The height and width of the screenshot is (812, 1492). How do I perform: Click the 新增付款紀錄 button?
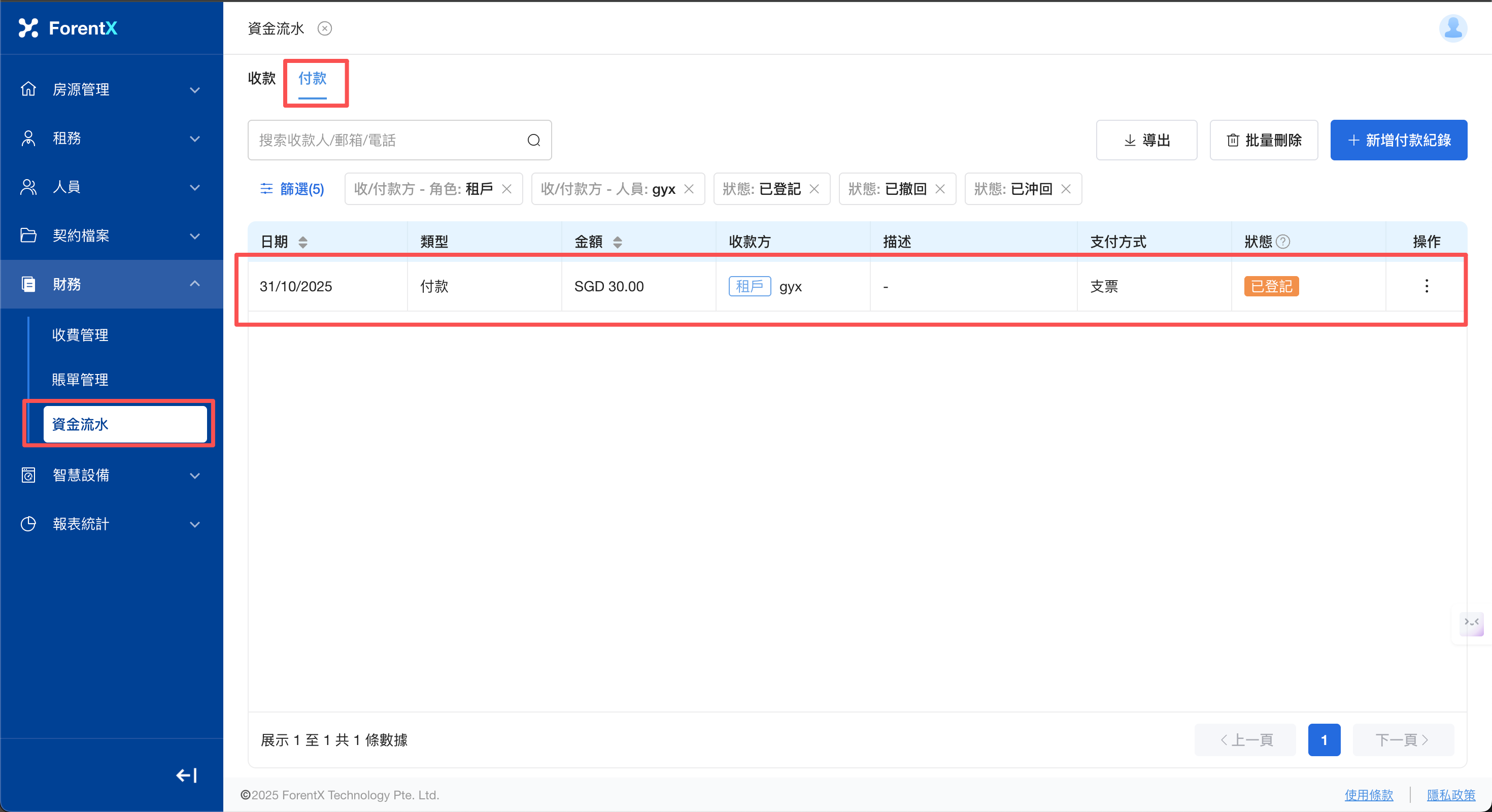pyautogui.click(x=1398, y=140)
